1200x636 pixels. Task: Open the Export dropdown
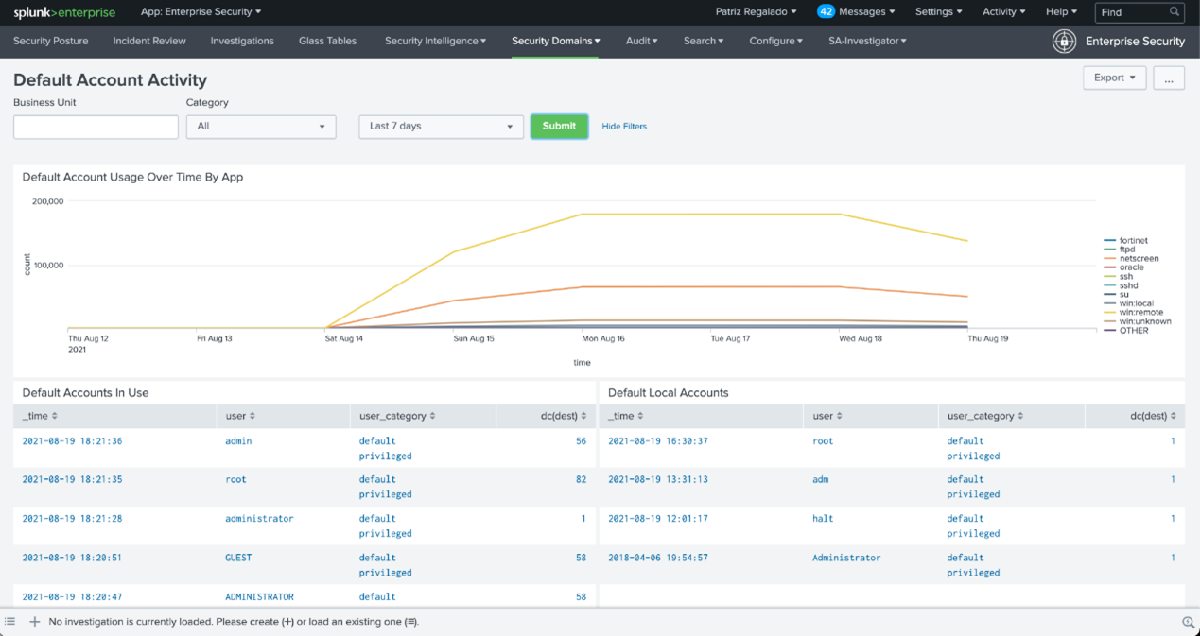(1114, 77)
